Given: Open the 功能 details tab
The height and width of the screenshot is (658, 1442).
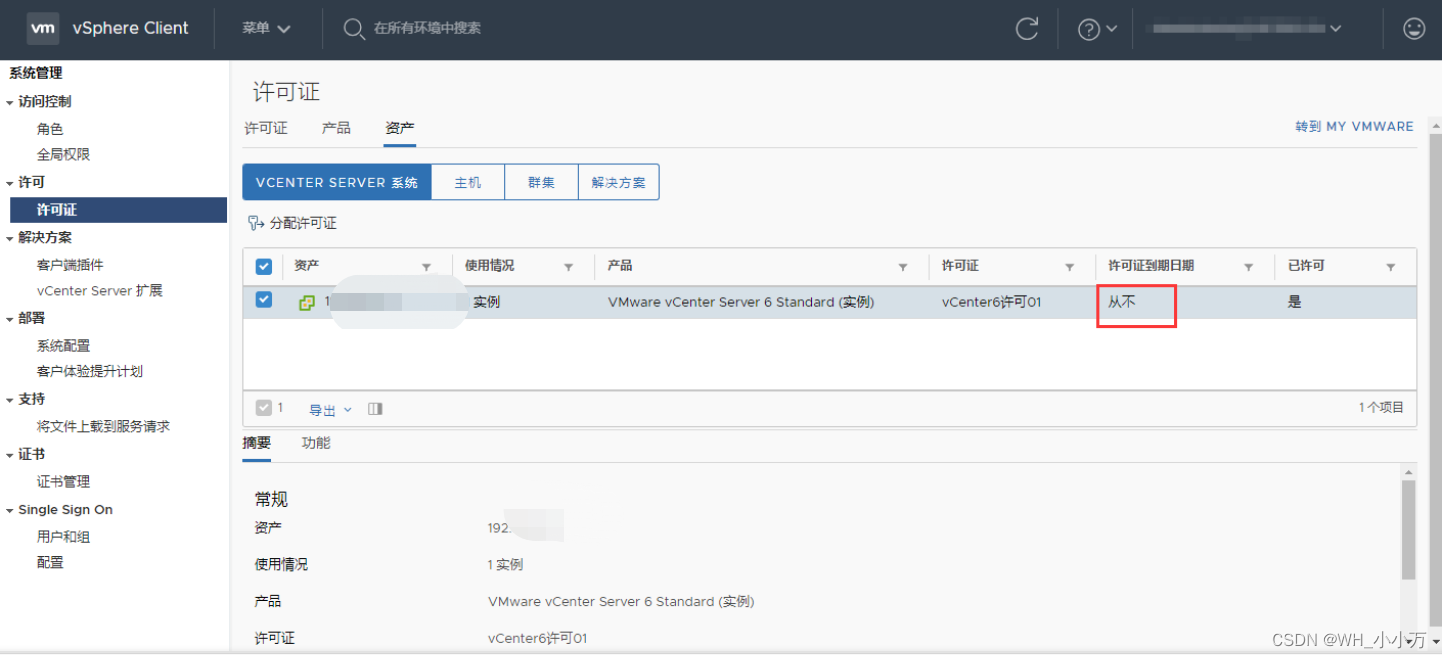Looking at the screenshot, I should click(x=316, y=442).
